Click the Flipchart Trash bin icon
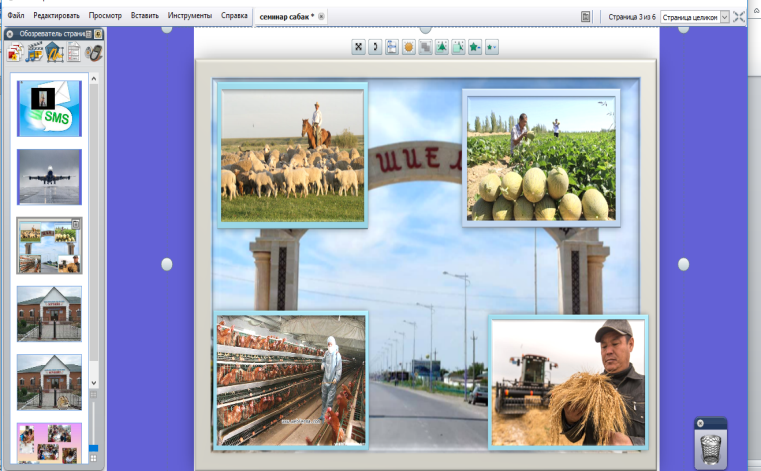Viewport: 761px width, 471px height. point(710,440)
